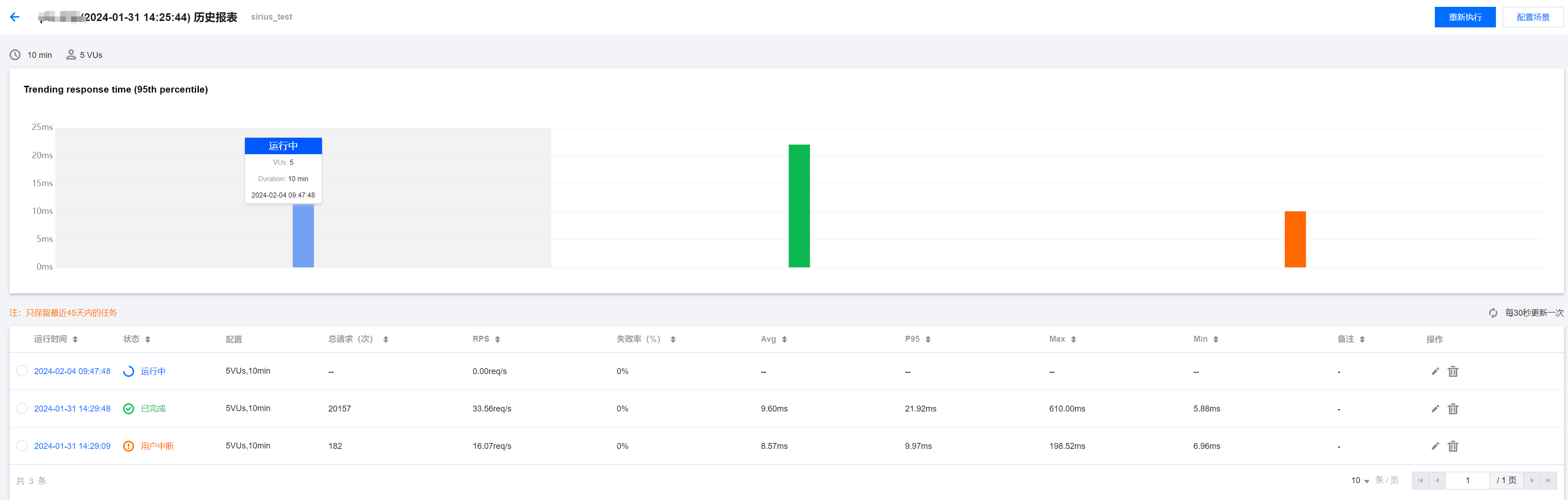Open the 10 条/页 page size dropdown
Viewport: 1568px width, 500px height.
(x=1360, y=480)
